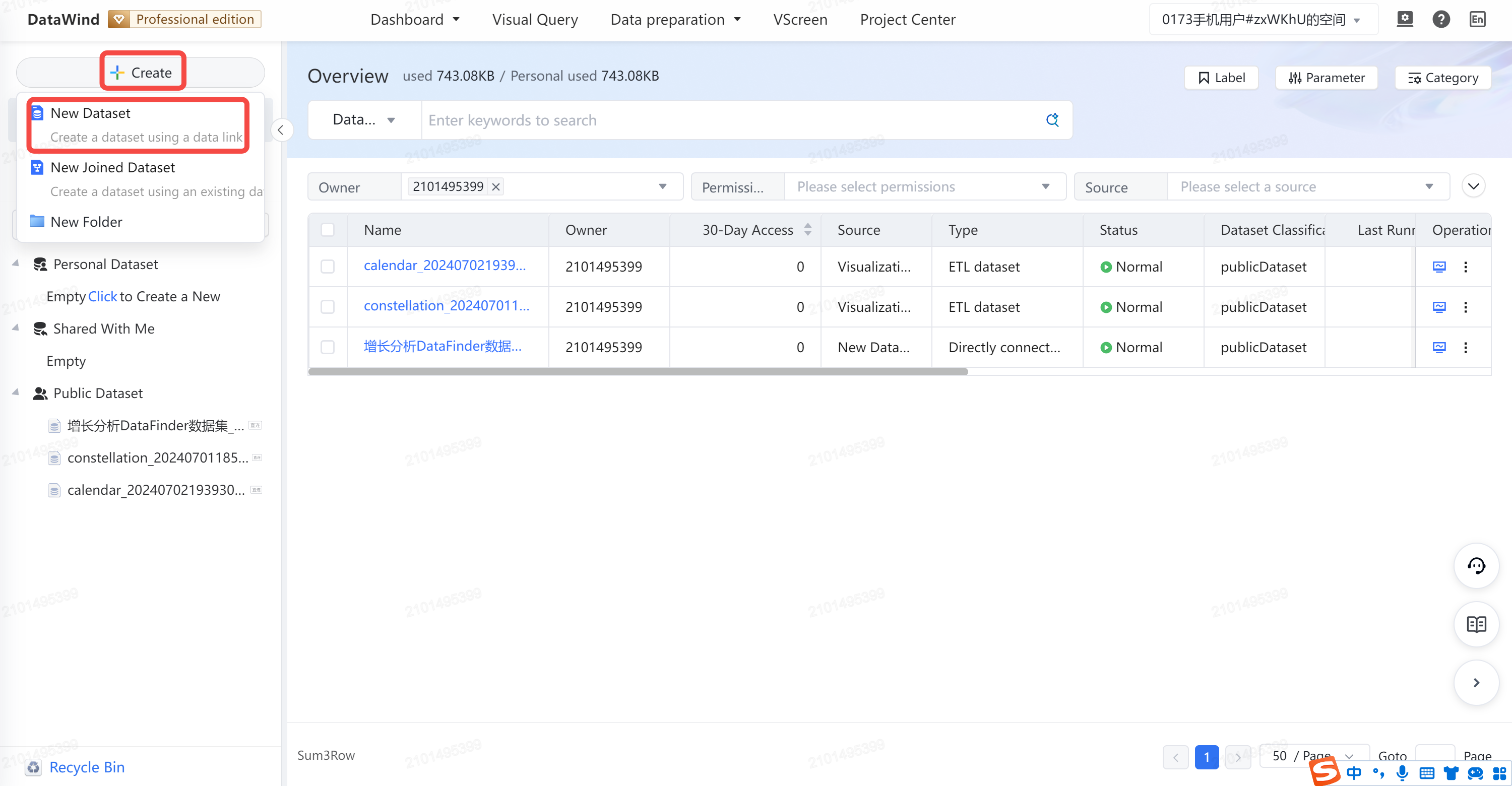The width and height of the screenshot is (1512, 786).
Task: Open more options for constellation row
Action: (x=1466, y=307)
